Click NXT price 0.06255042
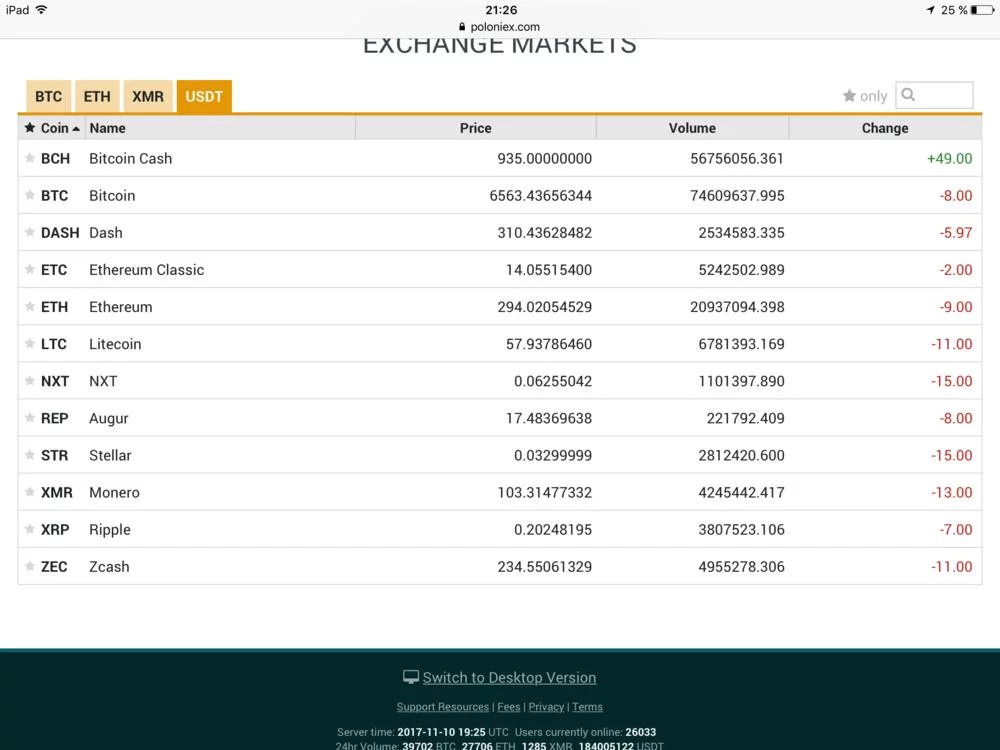The width and height of the screenshot is (1000, 750). point(553,381)
